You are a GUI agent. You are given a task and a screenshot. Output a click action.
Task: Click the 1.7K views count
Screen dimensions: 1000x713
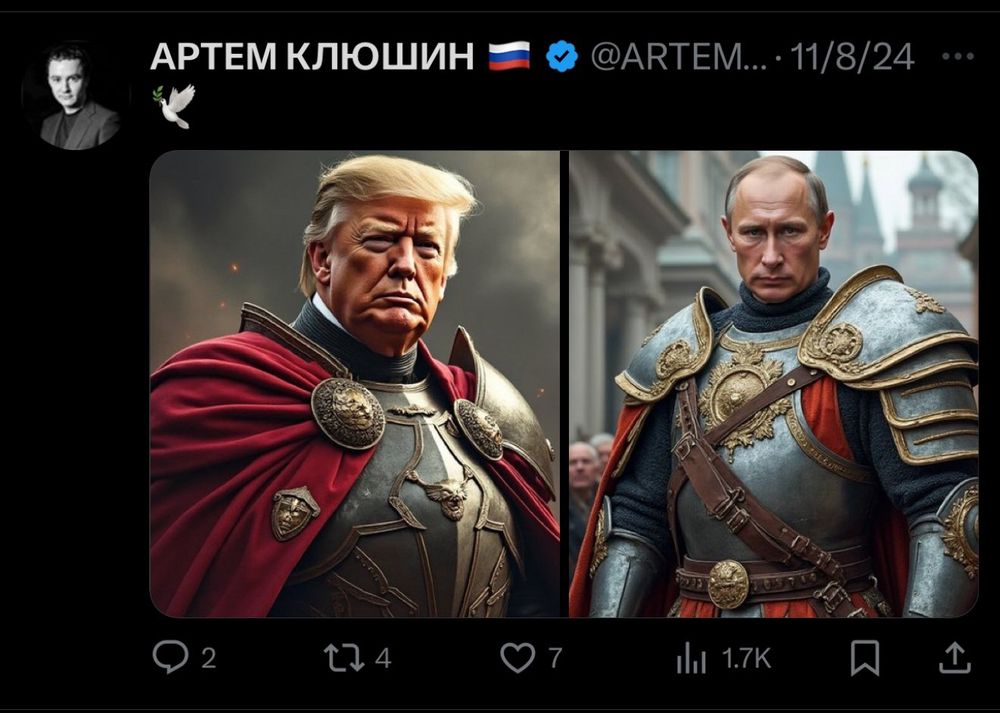[x=746, y=658]
